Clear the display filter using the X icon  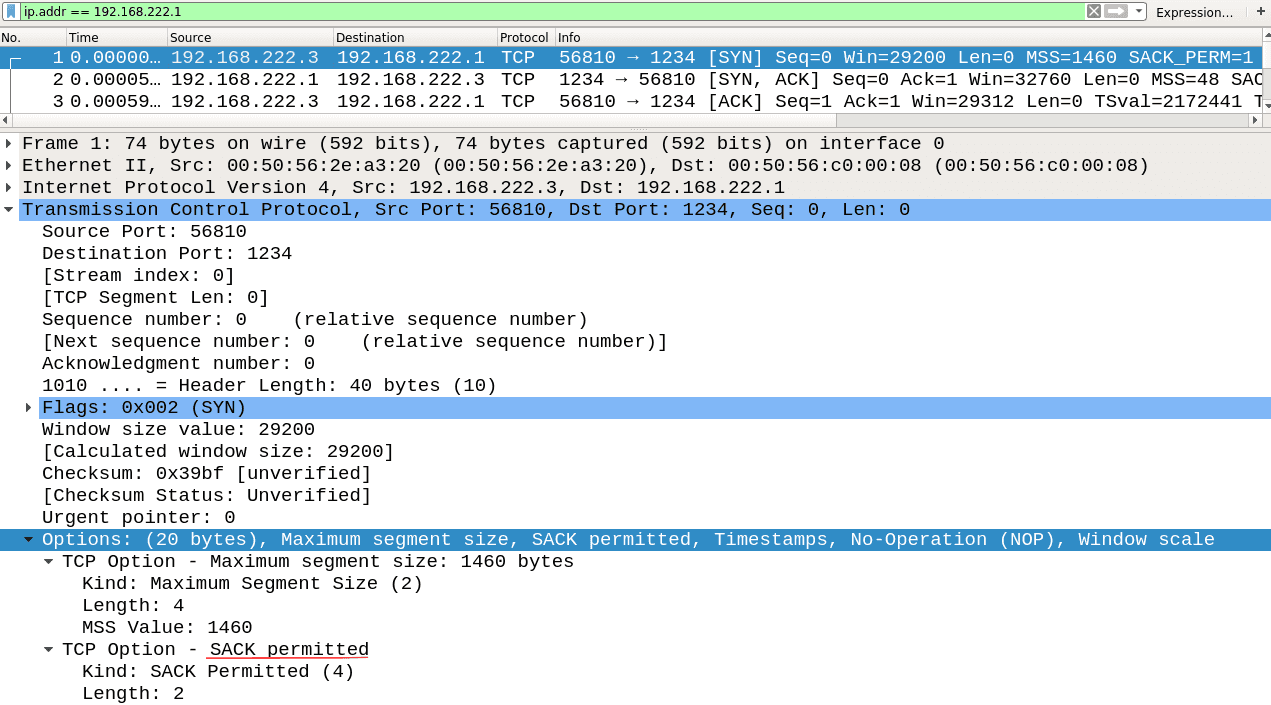(x=1091, y=12)
